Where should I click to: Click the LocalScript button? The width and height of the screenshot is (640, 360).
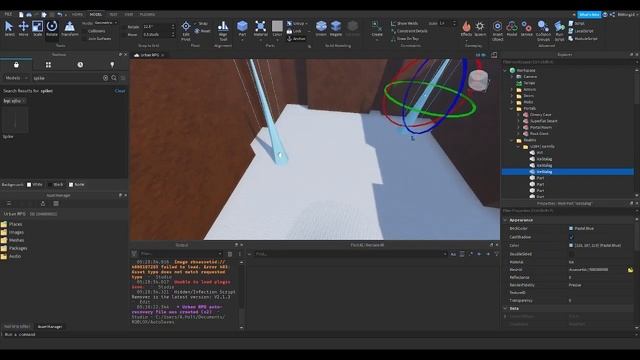(581, 31)
